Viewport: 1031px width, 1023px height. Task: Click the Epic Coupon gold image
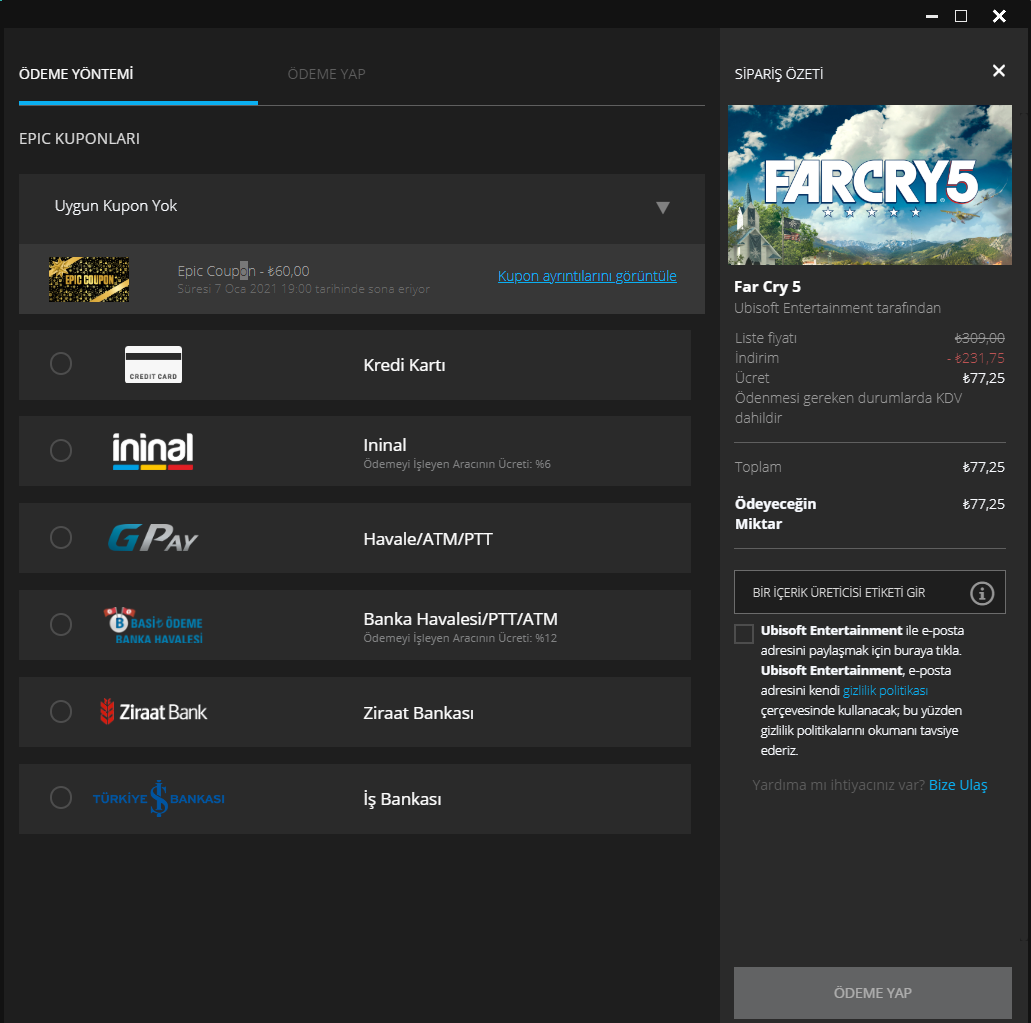tap(89, 279)
